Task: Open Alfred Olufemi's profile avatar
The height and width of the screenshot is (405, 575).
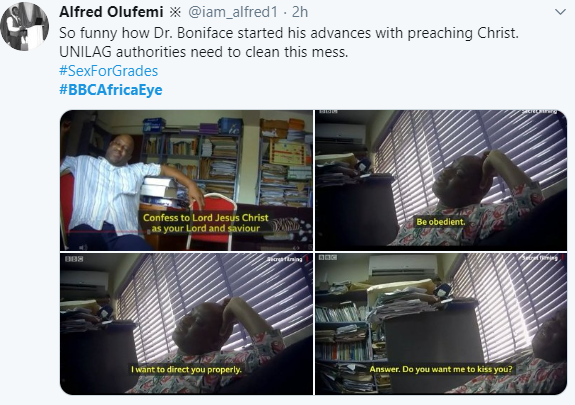Action: [25, 26]
